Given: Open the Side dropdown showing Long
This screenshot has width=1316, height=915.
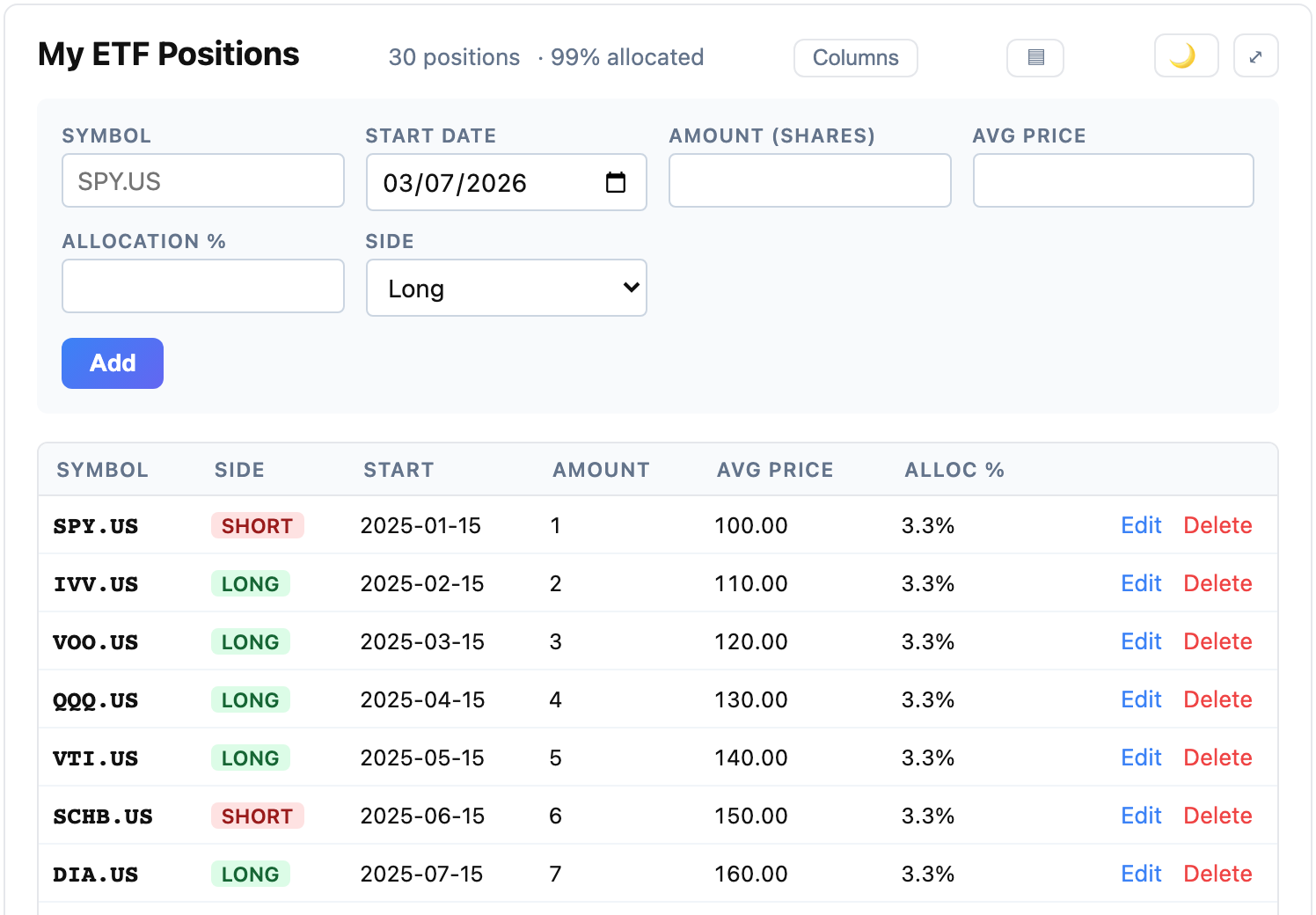Looking at the screenshot, I should [x=507, y=288].
